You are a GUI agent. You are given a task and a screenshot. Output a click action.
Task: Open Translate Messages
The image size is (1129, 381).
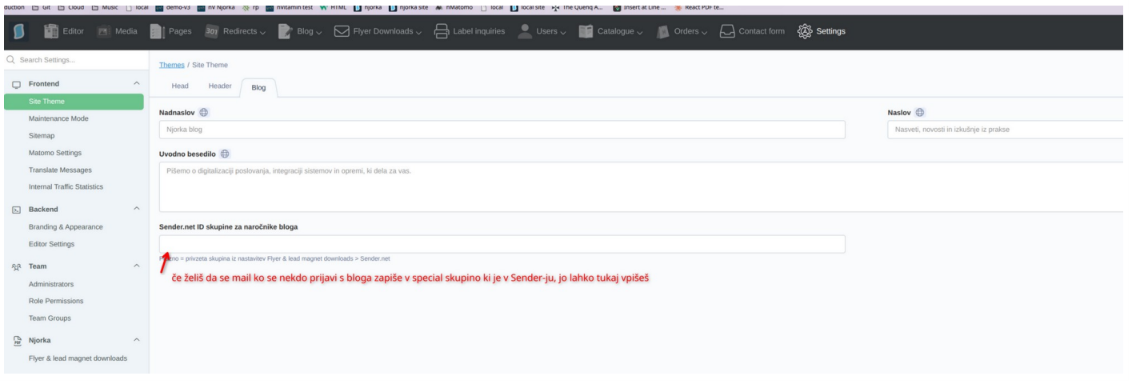coord(60,170)
